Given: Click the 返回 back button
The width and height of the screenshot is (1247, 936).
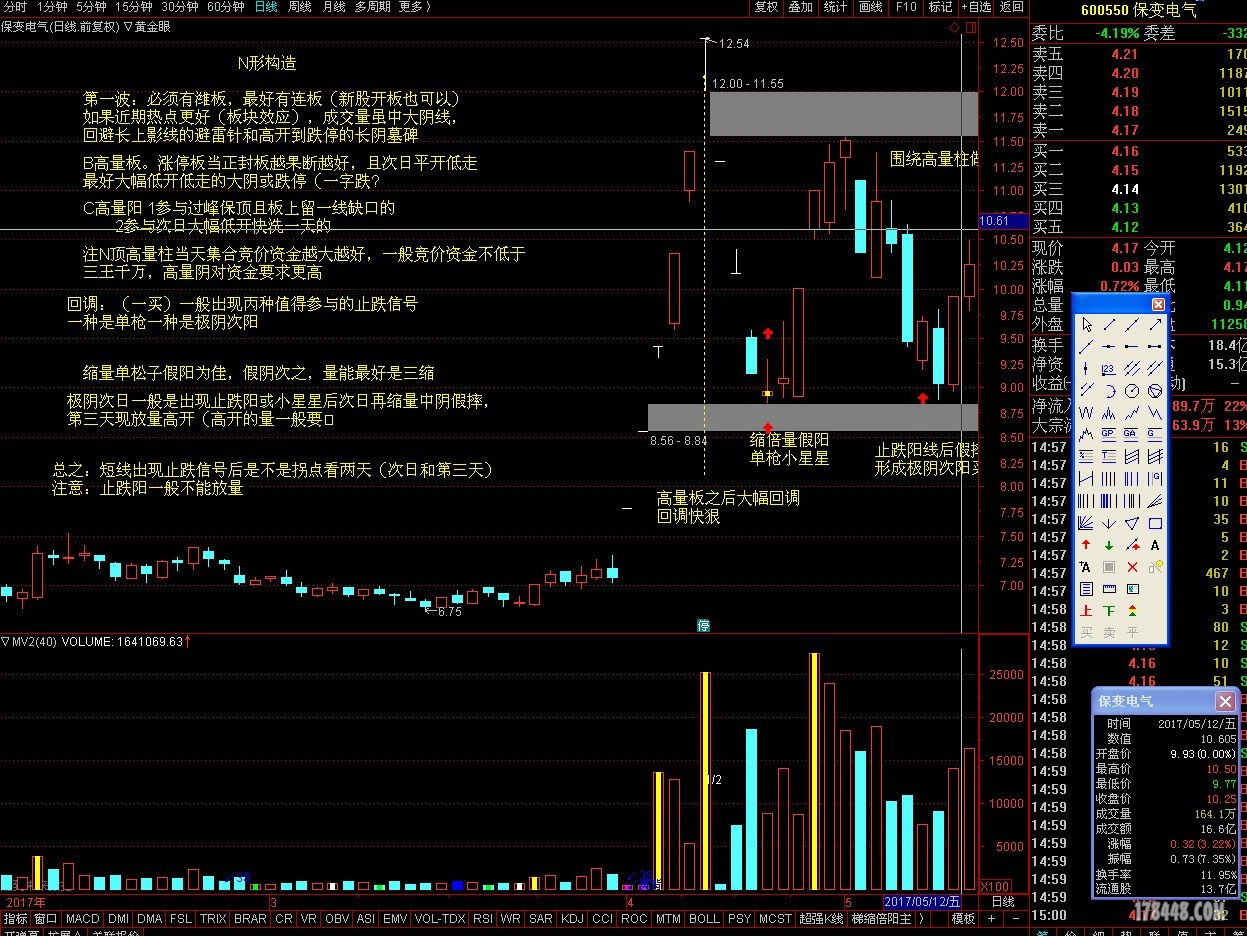Looking at the screenshot, I should coord(1012,7).
